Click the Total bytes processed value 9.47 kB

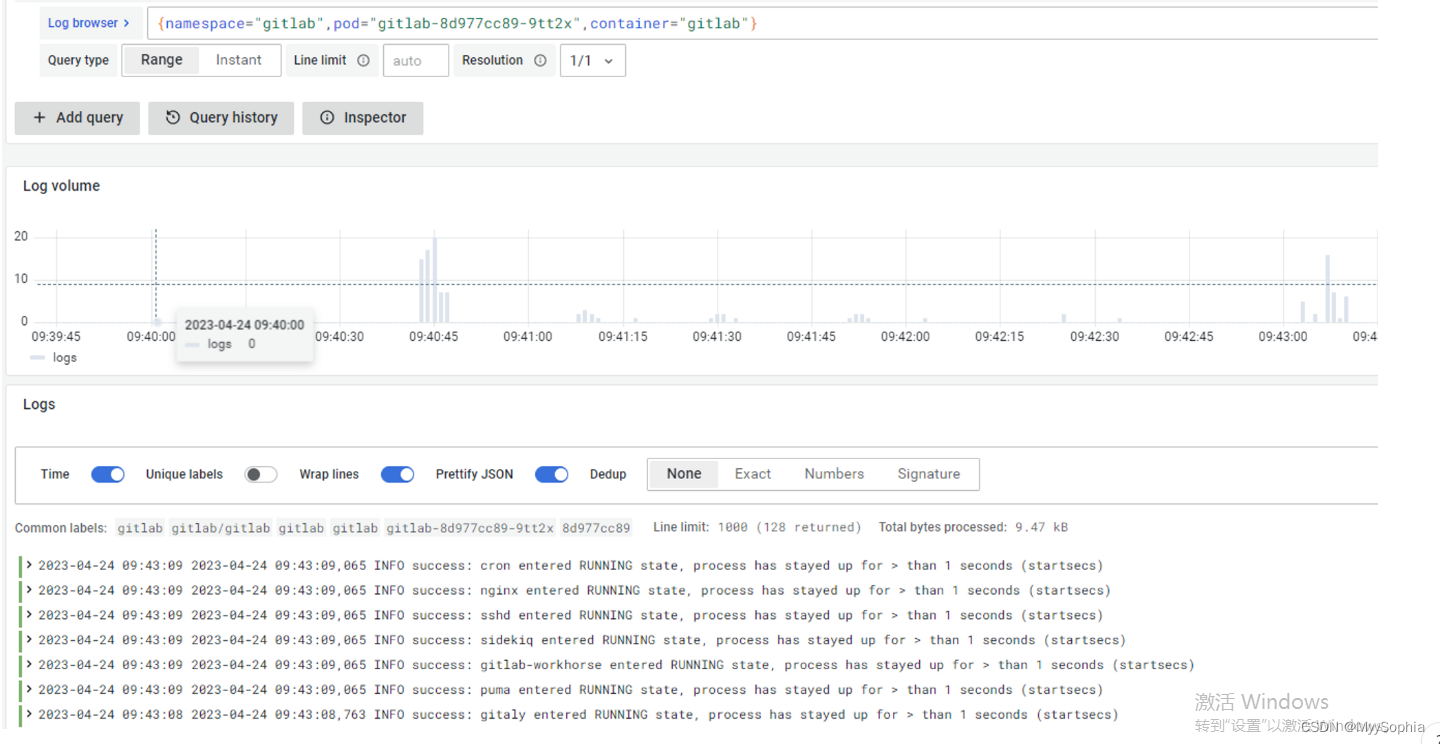tap(1041, 527)
